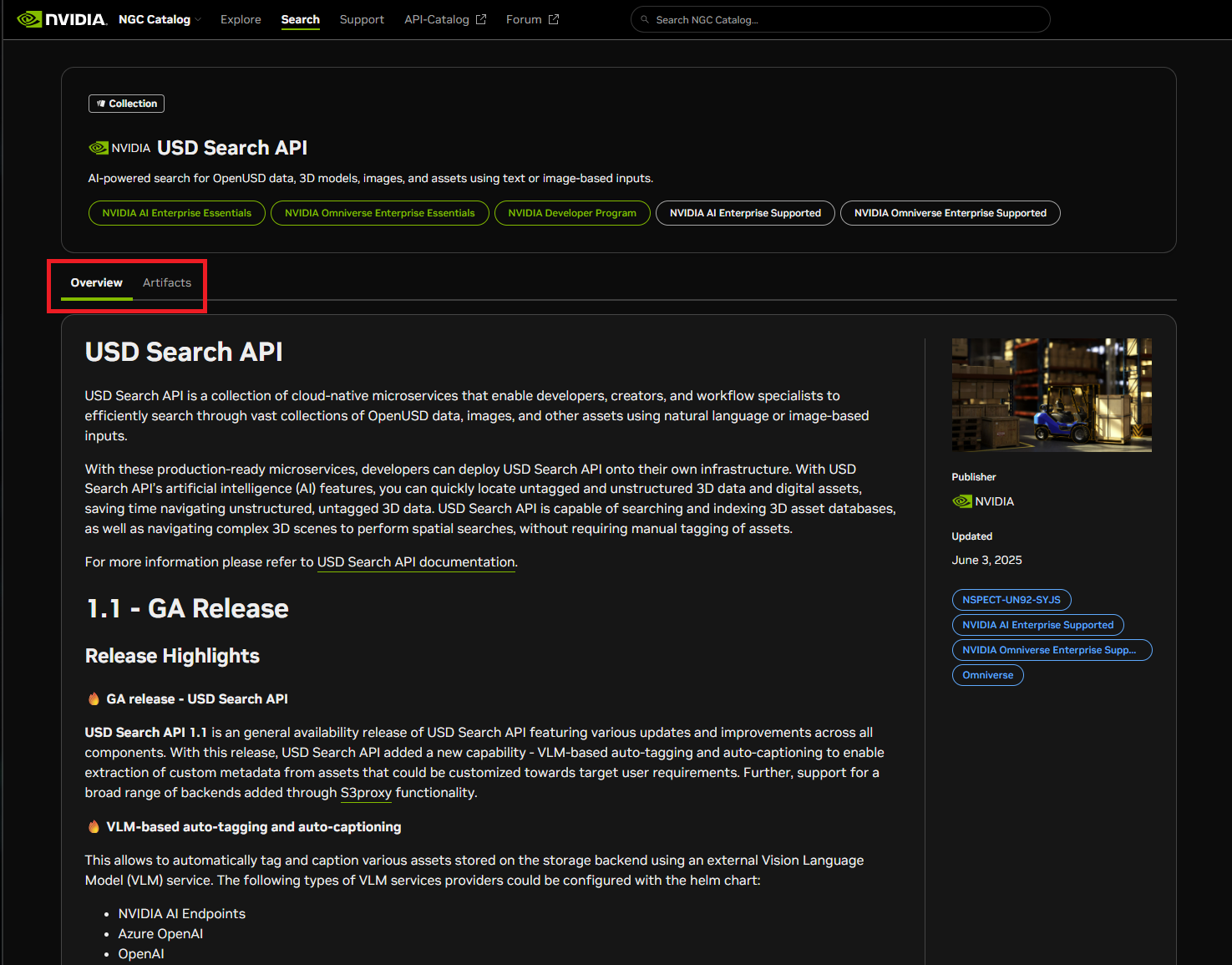
Task: Go to the Explore menu item
Action: point(241,19)
